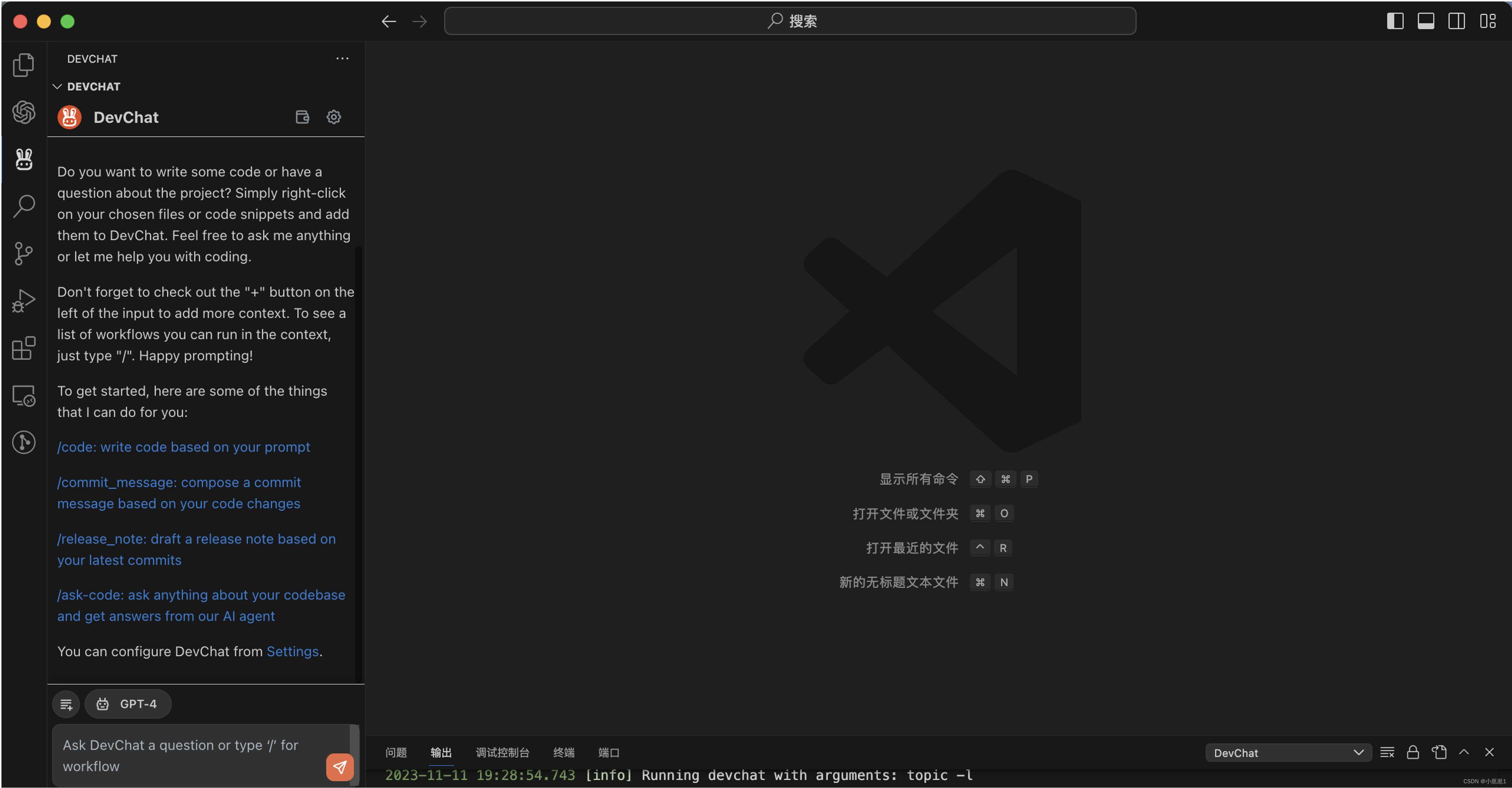Image resolution: width=1512 pixels, height=788 pixels.
Task: Open the DevChat output channel dropdown
Action: point(1288,753)
